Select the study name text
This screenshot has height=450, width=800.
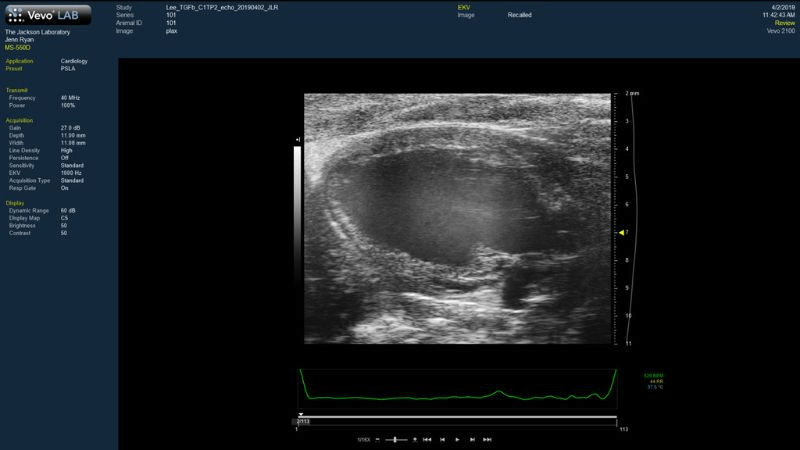(225, 7)
